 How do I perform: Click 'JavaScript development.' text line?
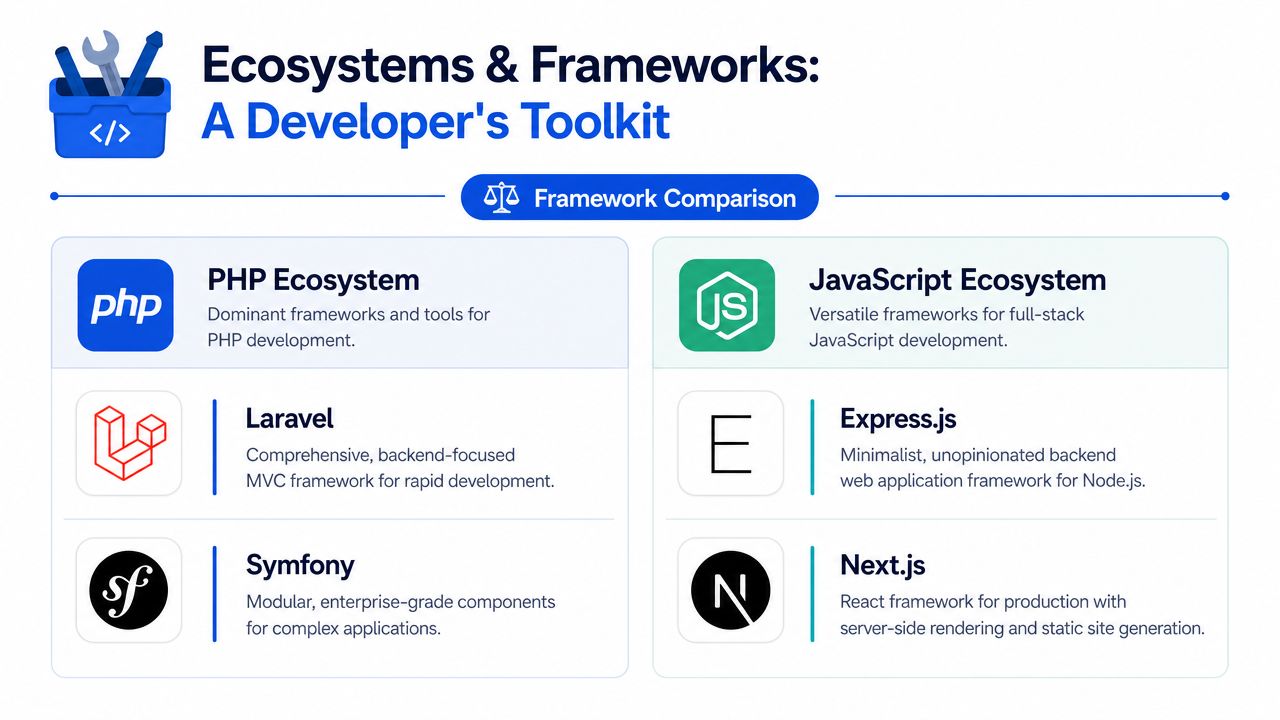[x=907, y=340]
